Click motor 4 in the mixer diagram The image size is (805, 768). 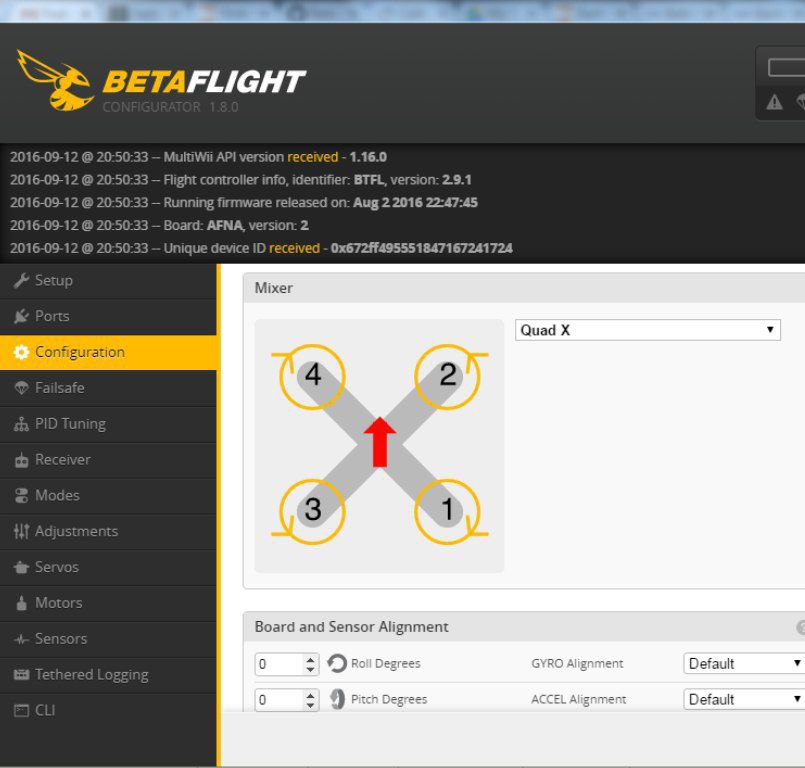pyautogui.click(x=313, y=376)
